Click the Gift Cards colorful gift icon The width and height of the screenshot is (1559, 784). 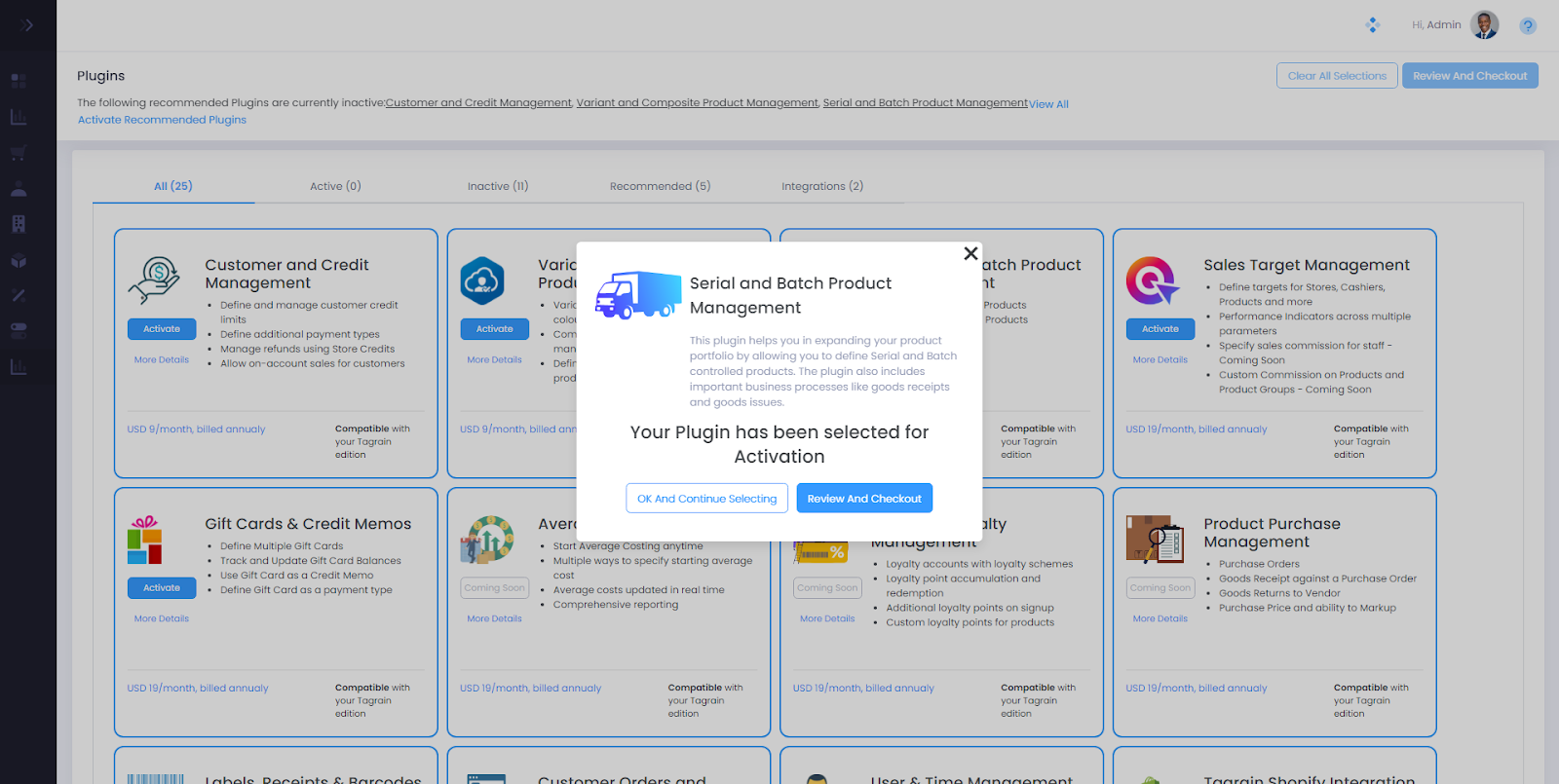coord(144,541)
